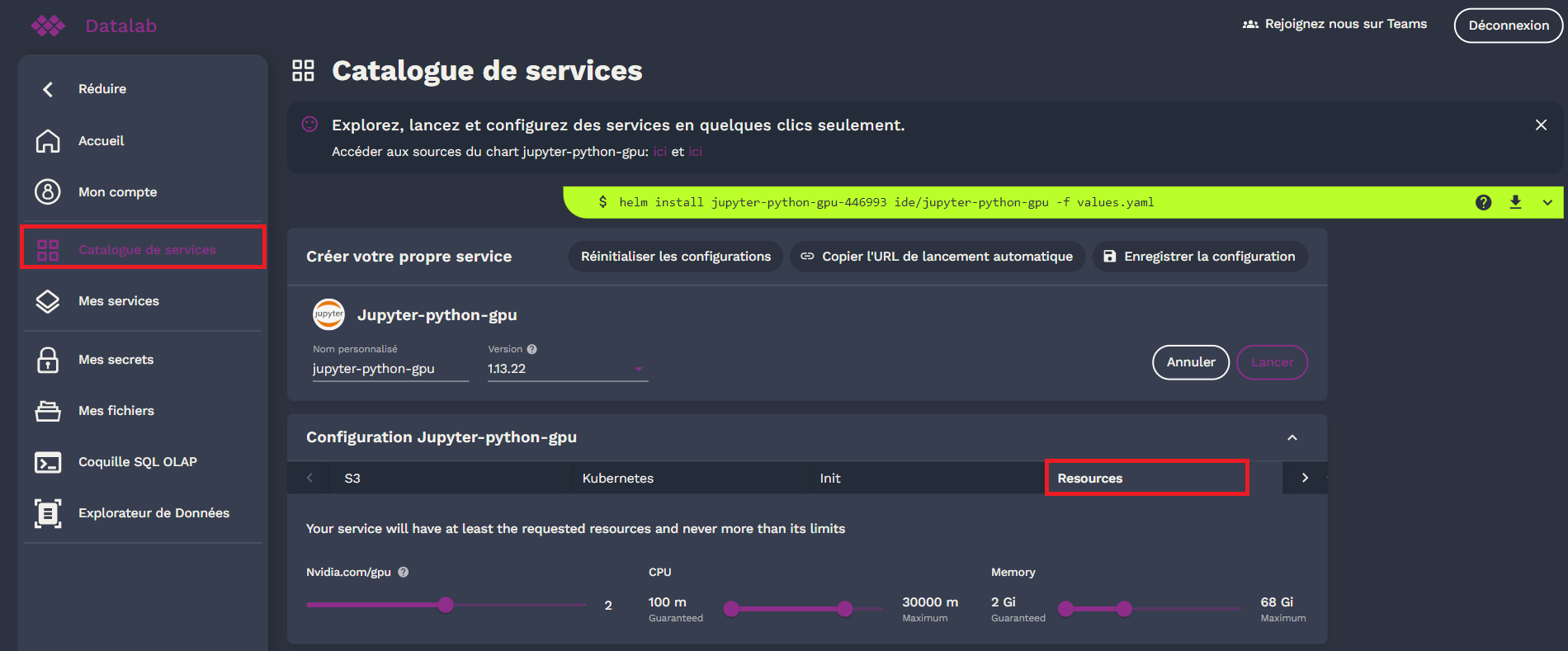
Task: Click Enregistrer la configuration
Action: point(1200,257)
